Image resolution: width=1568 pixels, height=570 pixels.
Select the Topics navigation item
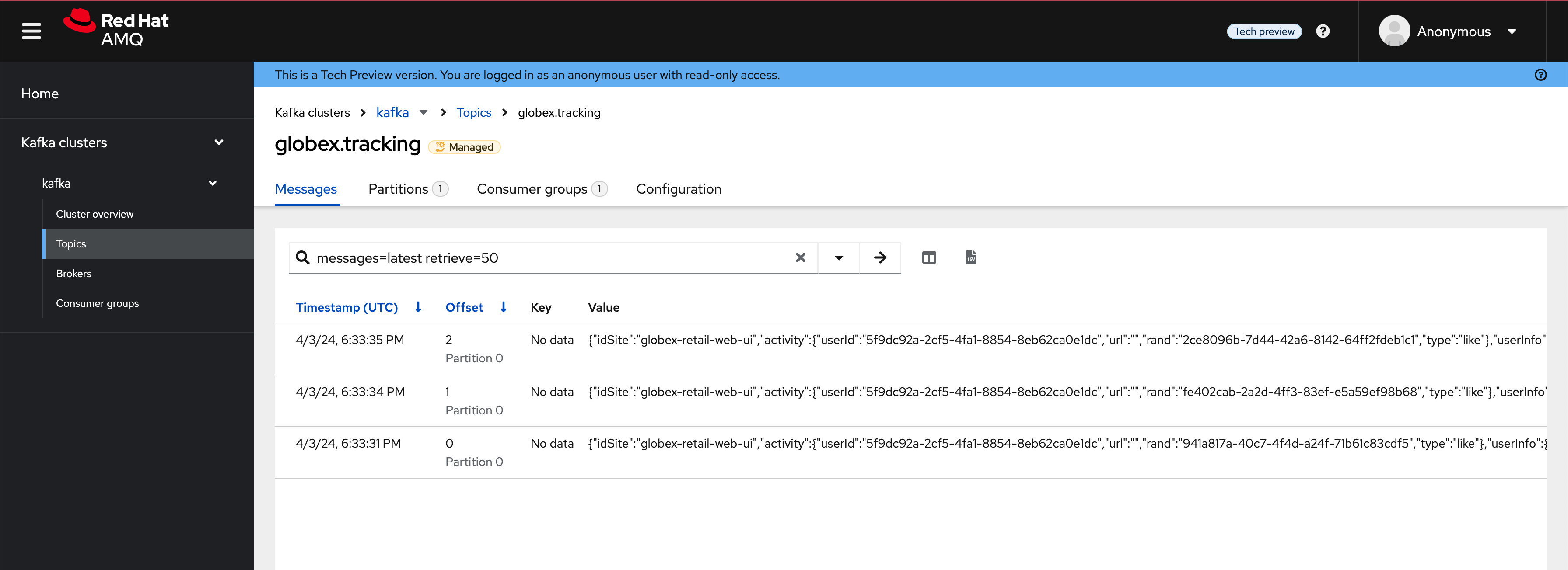pyautogui.click(x=71, y=243)
